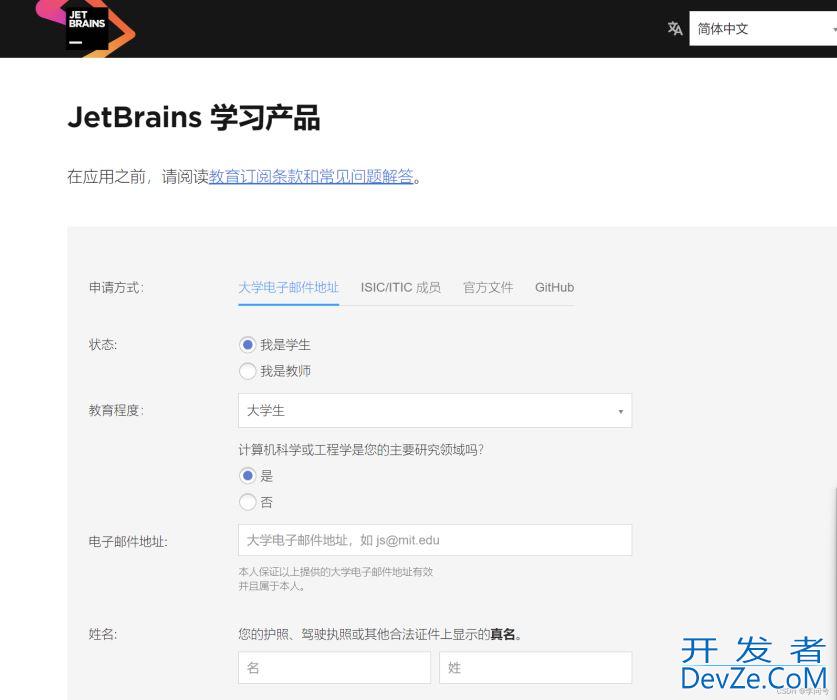Switch to the GitHub tab

tap(554, 287)
